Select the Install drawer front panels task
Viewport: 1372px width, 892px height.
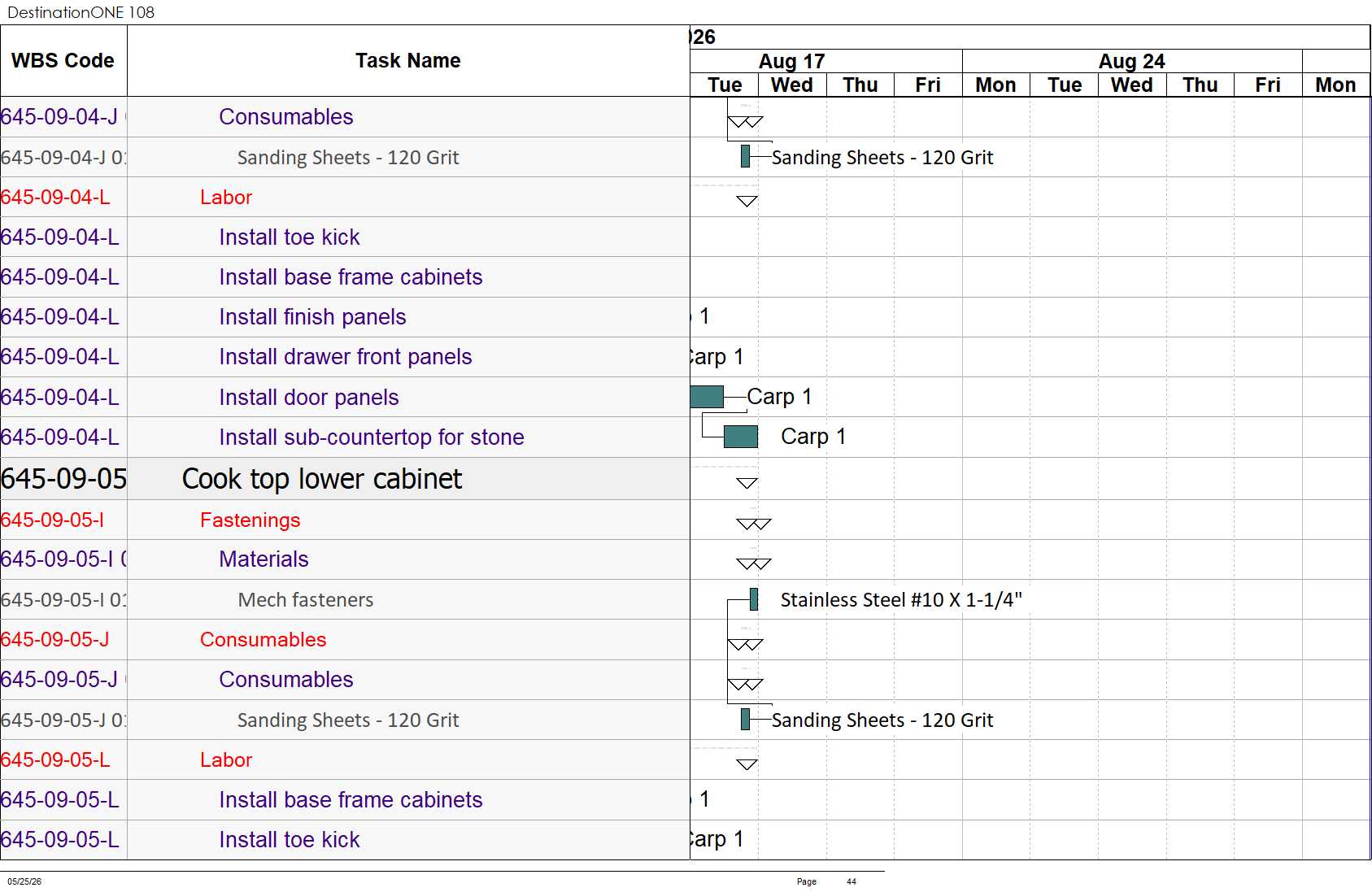(346, 357)
